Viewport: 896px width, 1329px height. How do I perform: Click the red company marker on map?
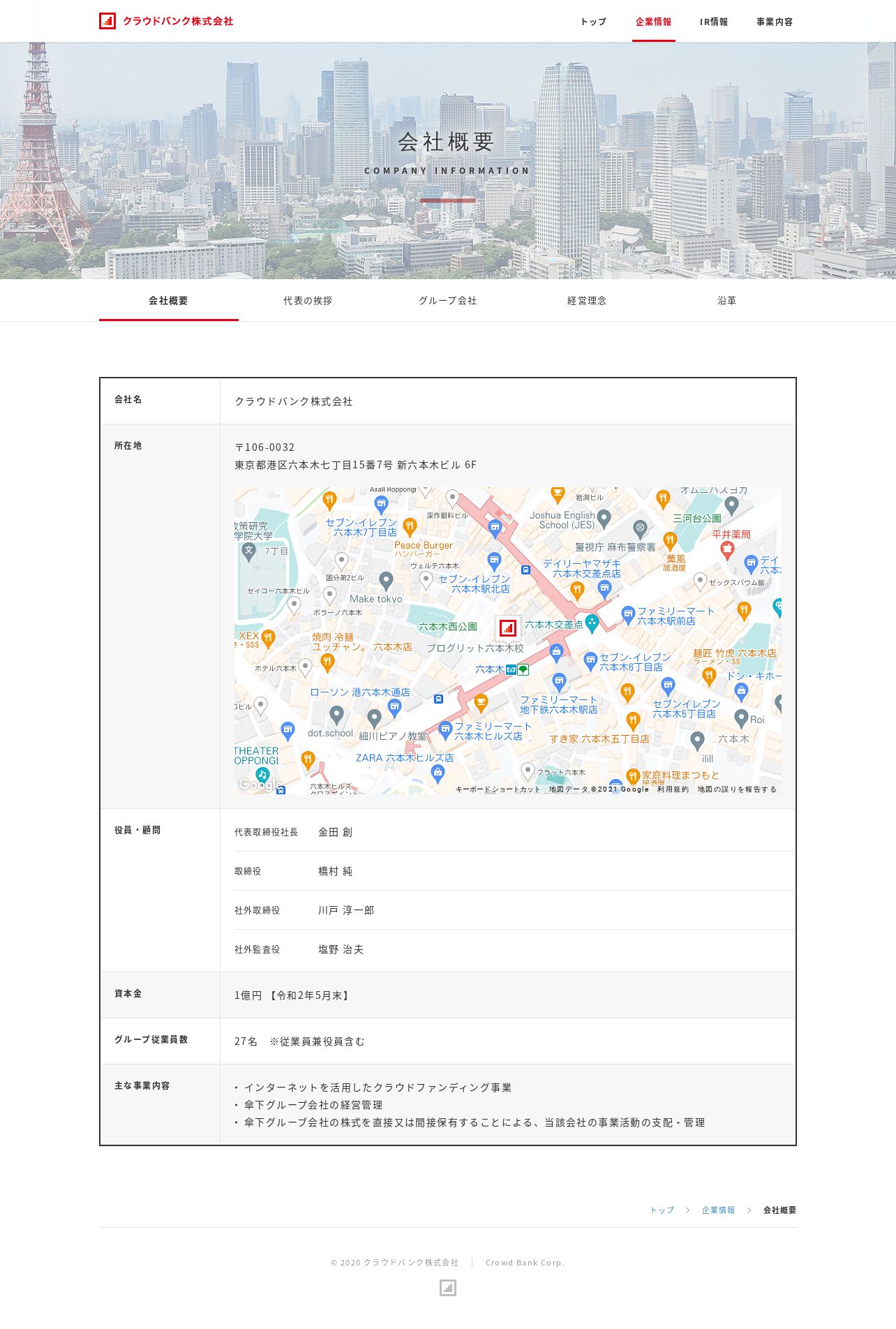[x=508, y=628]
